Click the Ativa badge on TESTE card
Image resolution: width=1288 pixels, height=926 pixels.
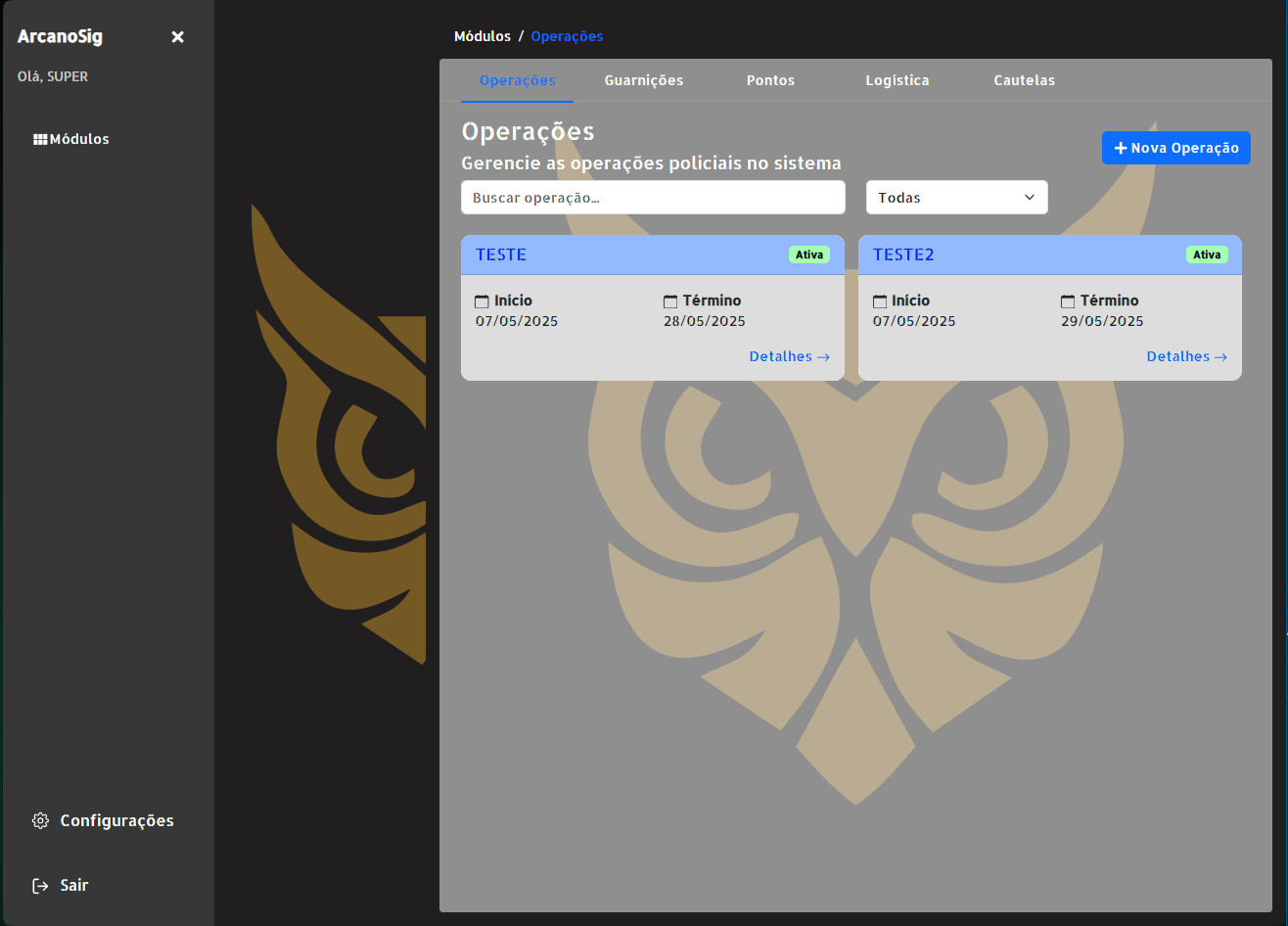point(808,255)
